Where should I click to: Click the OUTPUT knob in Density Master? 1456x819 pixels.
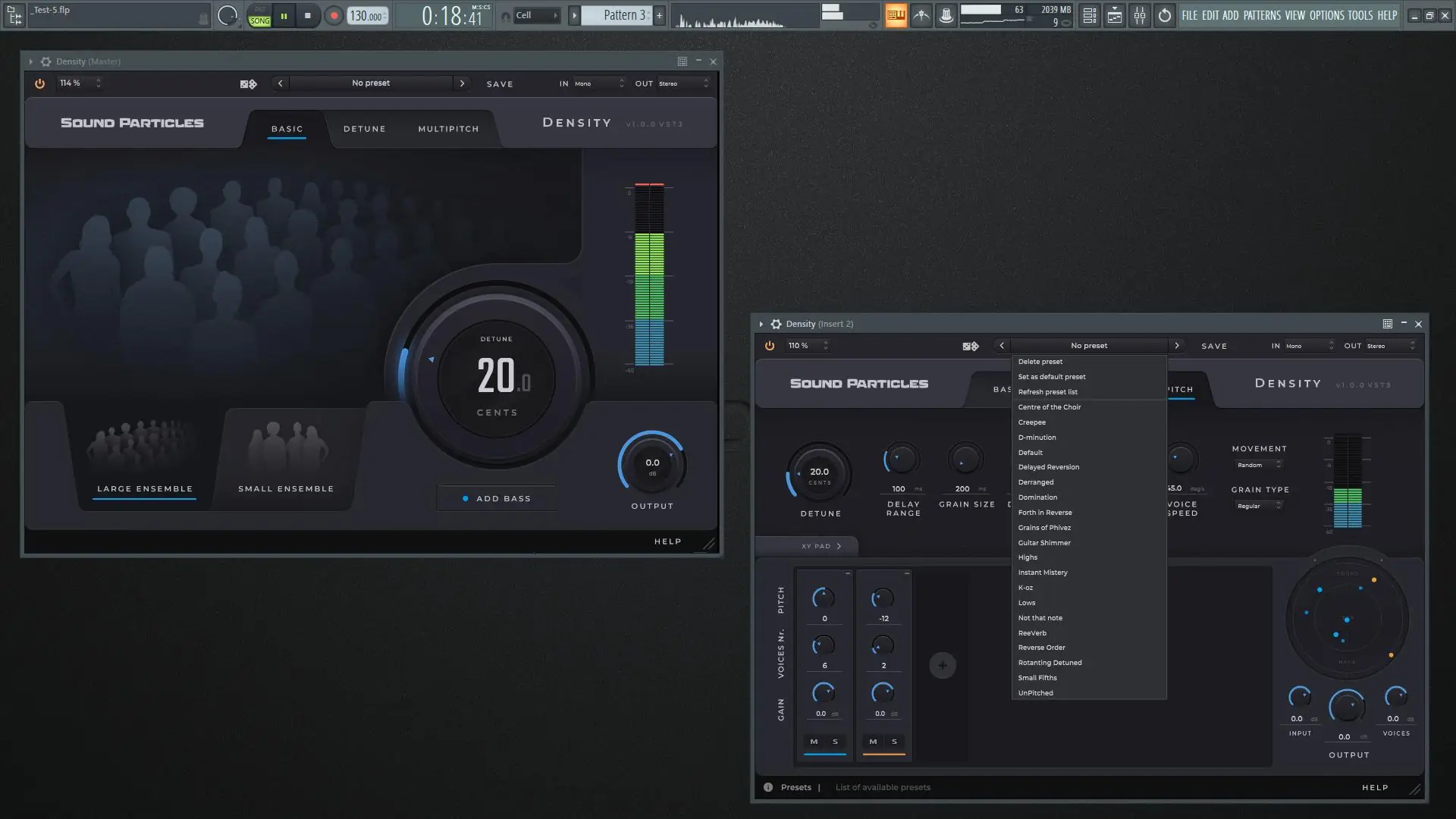coord(651,463)
